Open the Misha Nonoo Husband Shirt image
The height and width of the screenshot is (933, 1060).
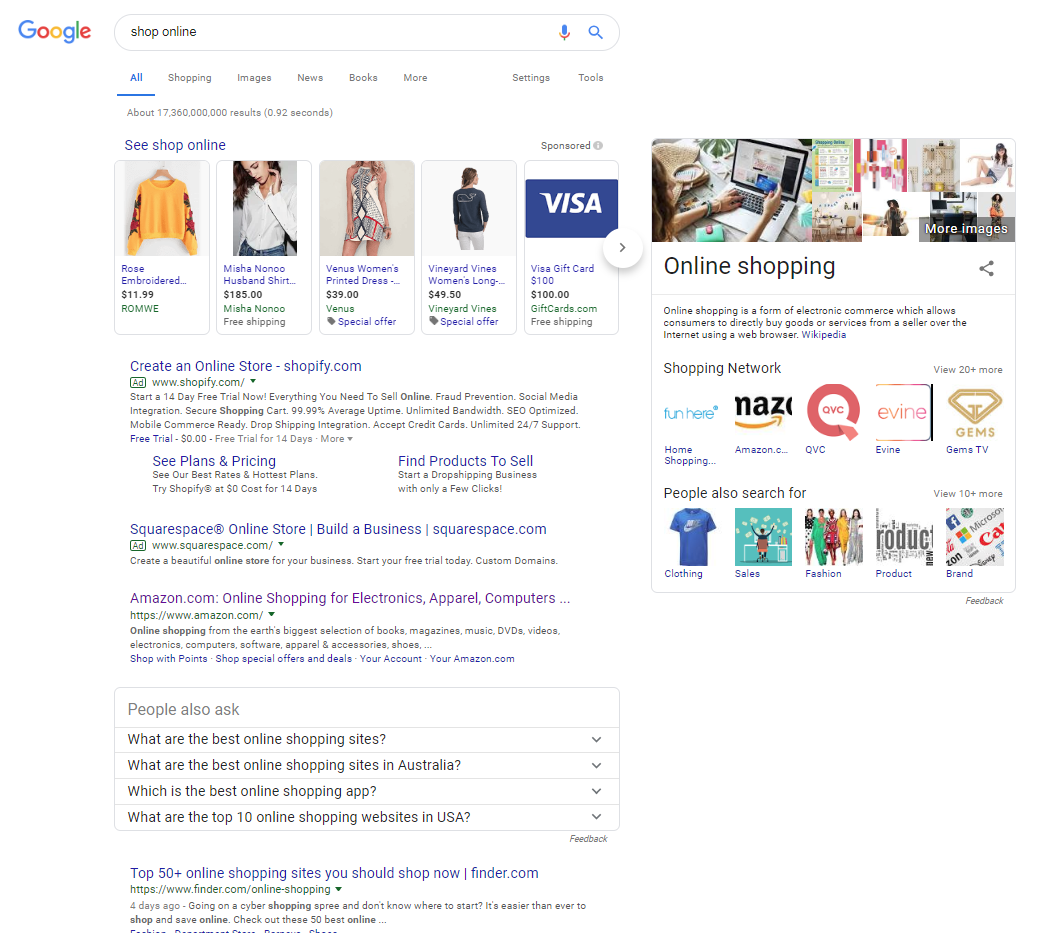point(264,208)
